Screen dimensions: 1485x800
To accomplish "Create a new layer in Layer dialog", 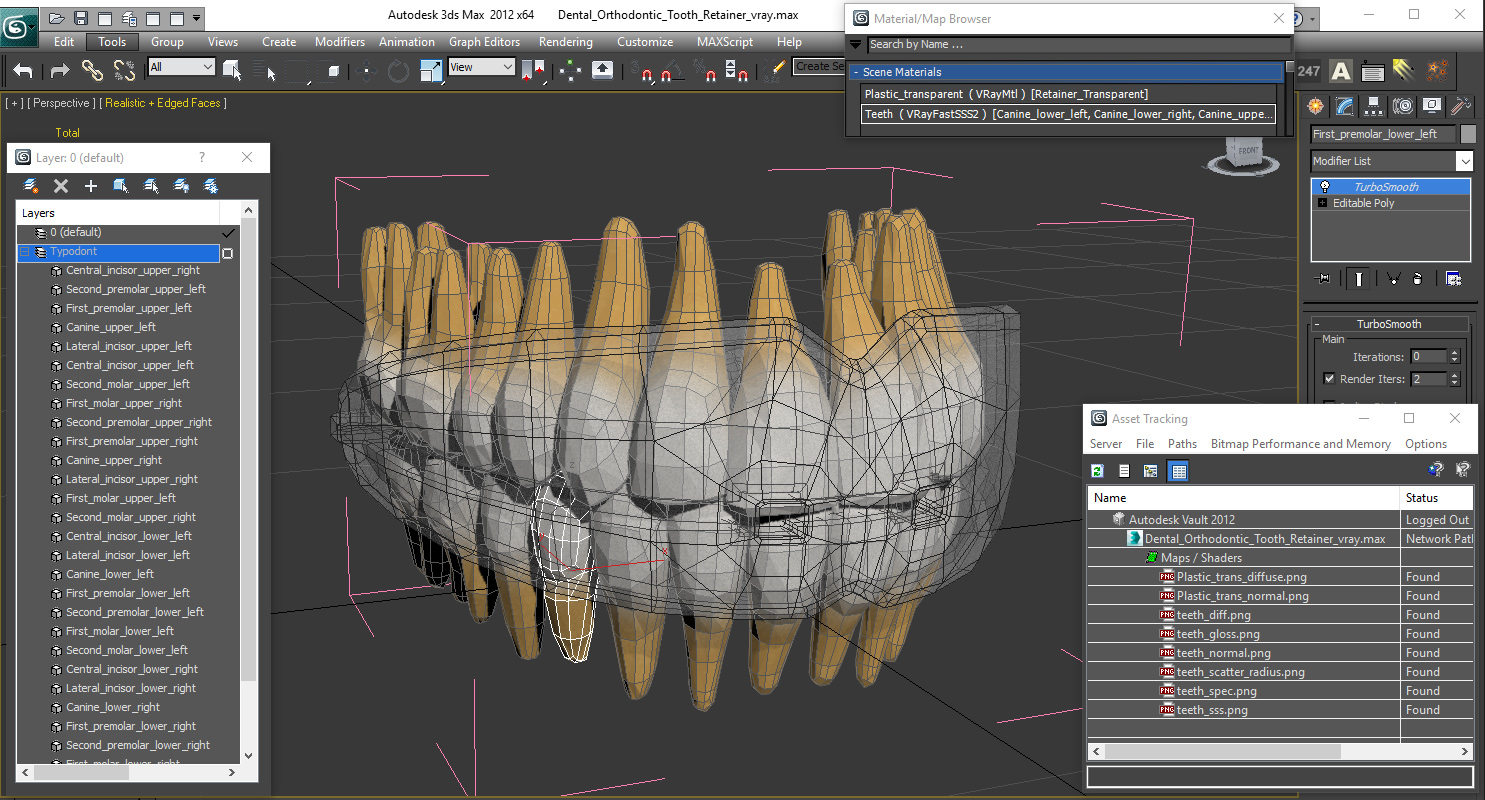I will pyautogui.click(x=31, y=186).
